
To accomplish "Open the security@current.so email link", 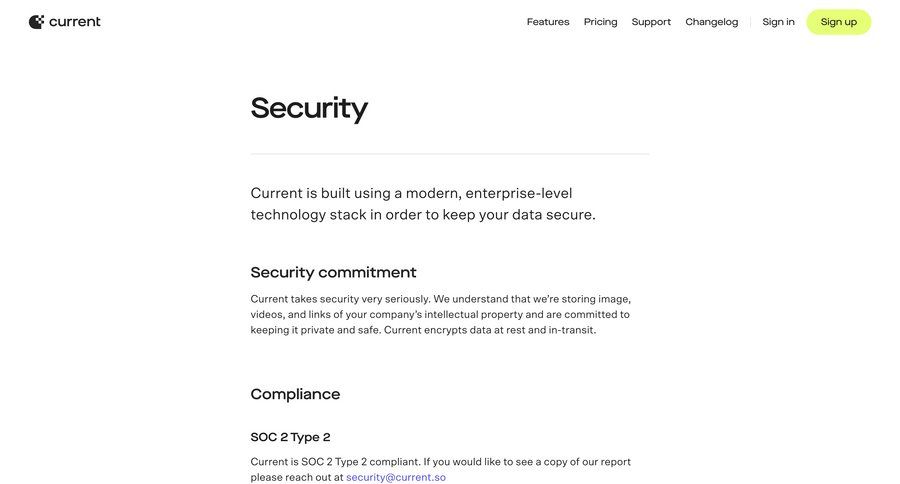I will click(x=396, y=478).
